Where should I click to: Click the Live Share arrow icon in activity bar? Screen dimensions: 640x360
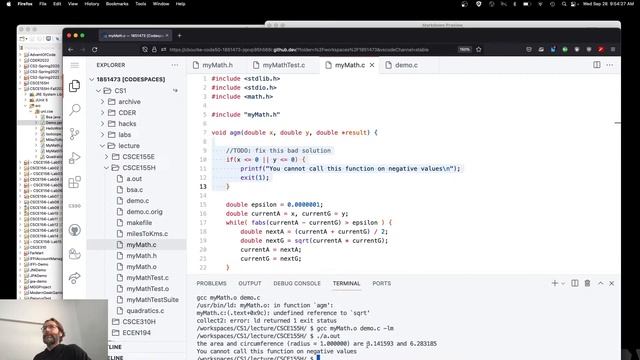(x=74, y=278)
